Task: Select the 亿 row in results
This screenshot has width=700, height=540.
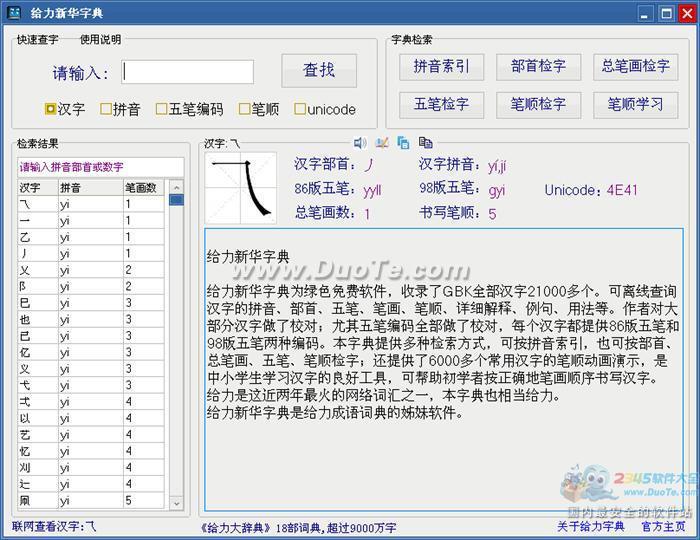Action: 91,353
